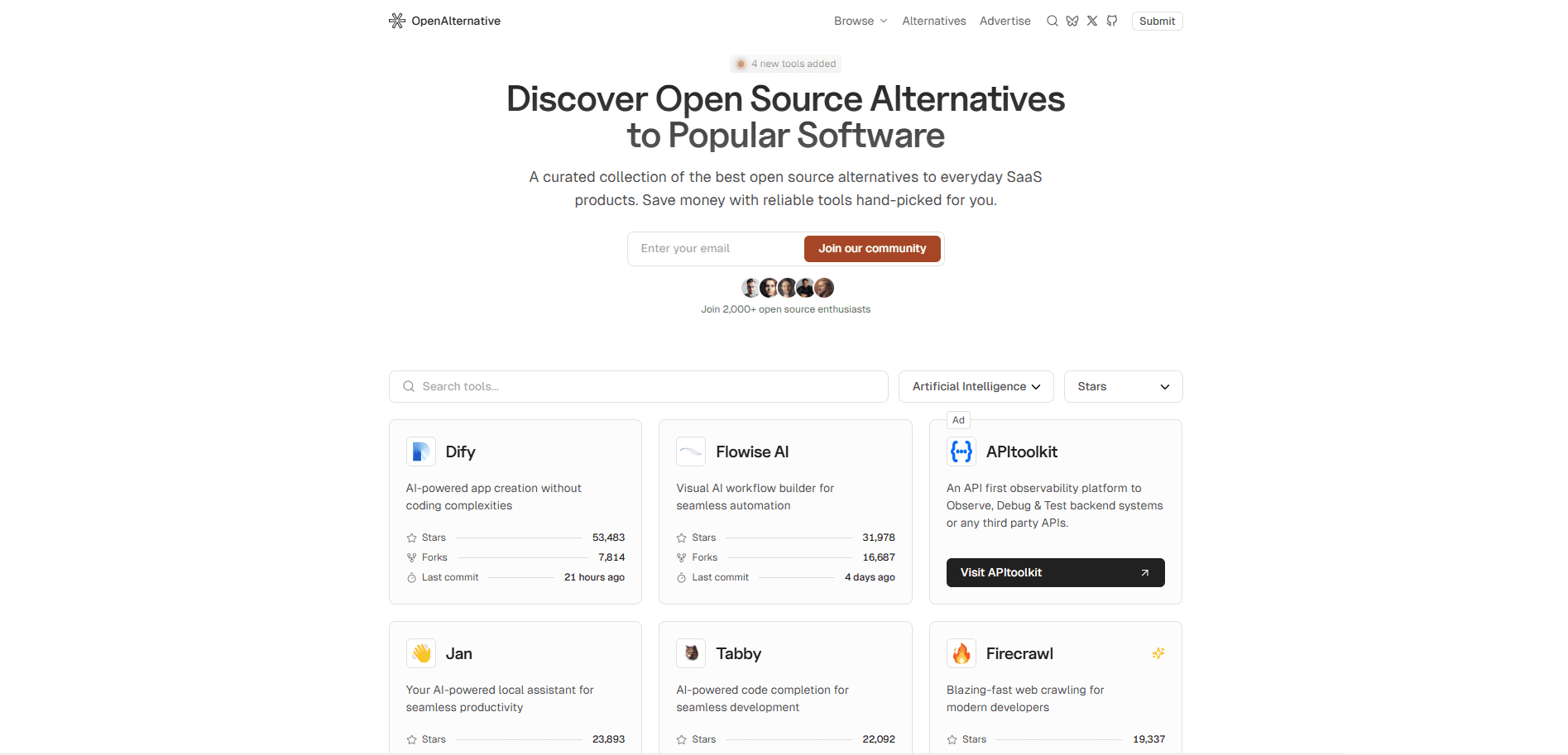The width and height of the screenshot is (1568, 755).
Task: Click Dify '21 hours ago' commit text
Action: click(594, 577)
